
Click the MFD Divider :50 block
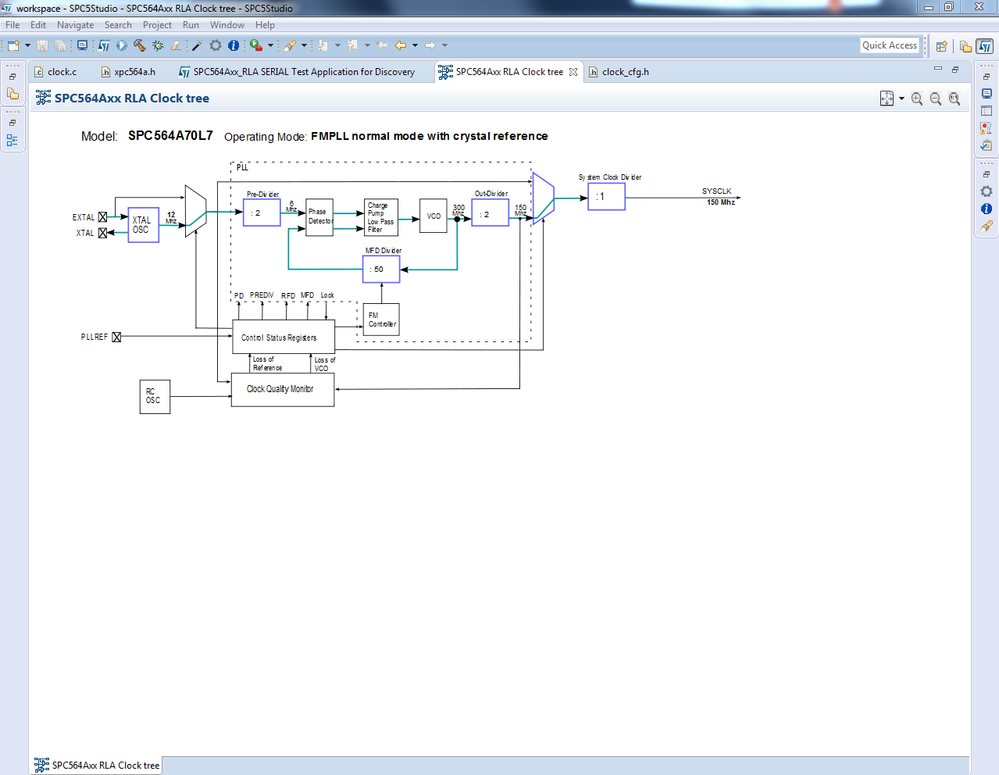pos(381,269)
